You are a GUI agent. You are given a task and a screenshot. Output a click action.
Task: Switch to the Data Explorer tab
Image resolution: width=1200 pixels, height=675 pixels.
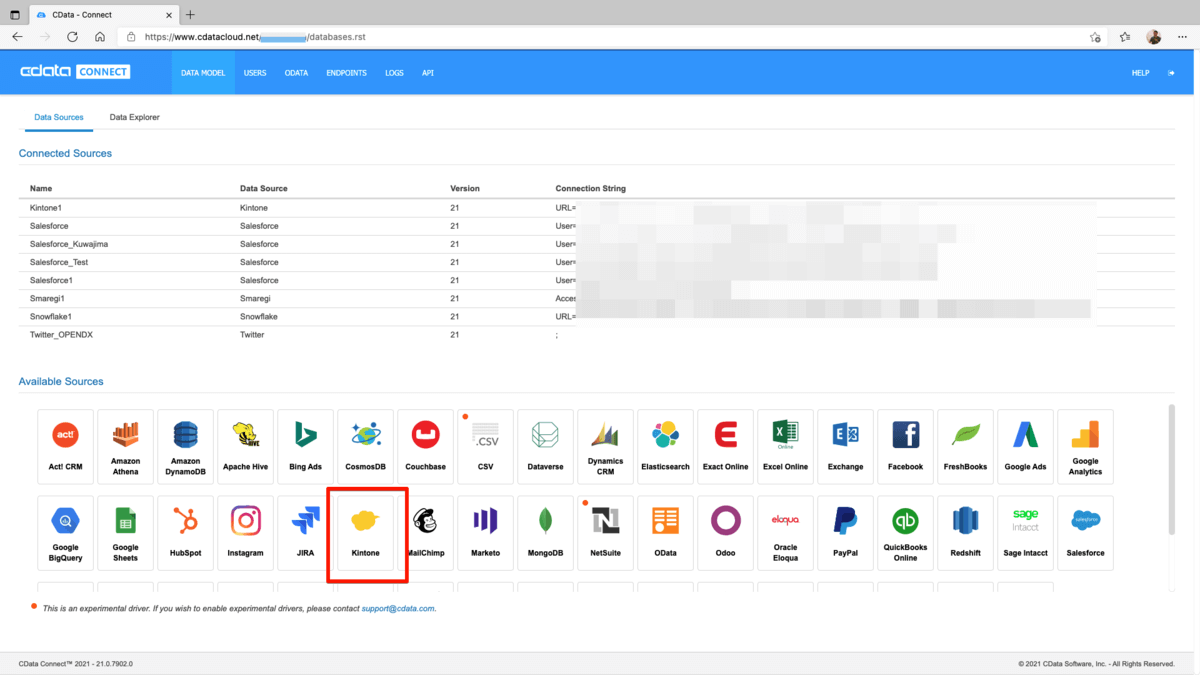click(x=134, y=117)
